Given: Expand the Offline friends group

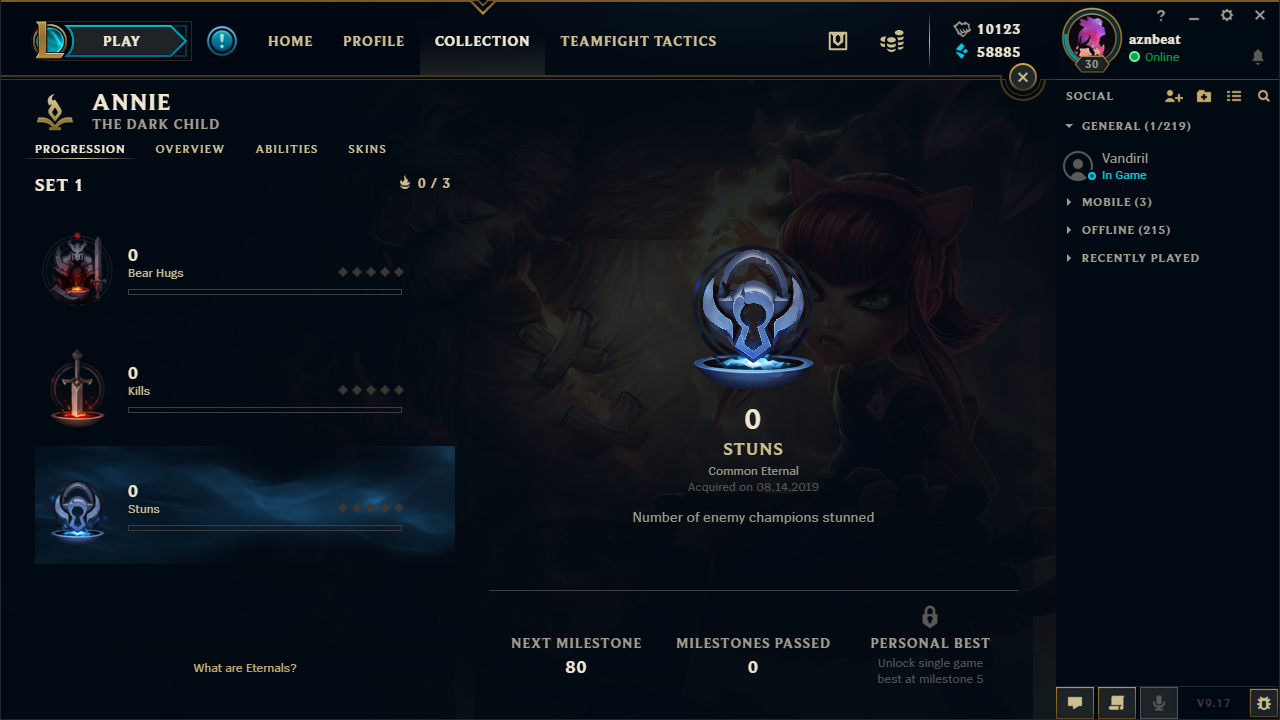Looking at the screenshot, I should pos(1119,230).
